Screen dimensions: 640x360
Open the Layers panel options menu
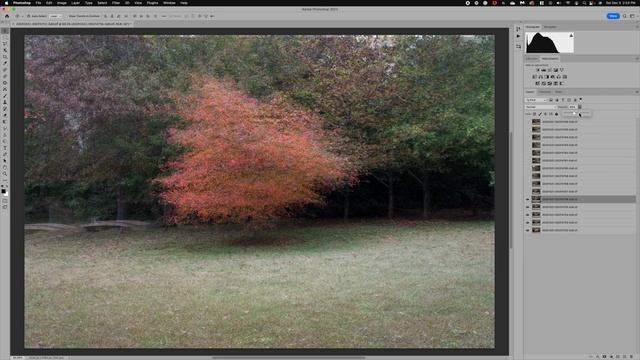point(637,92)
